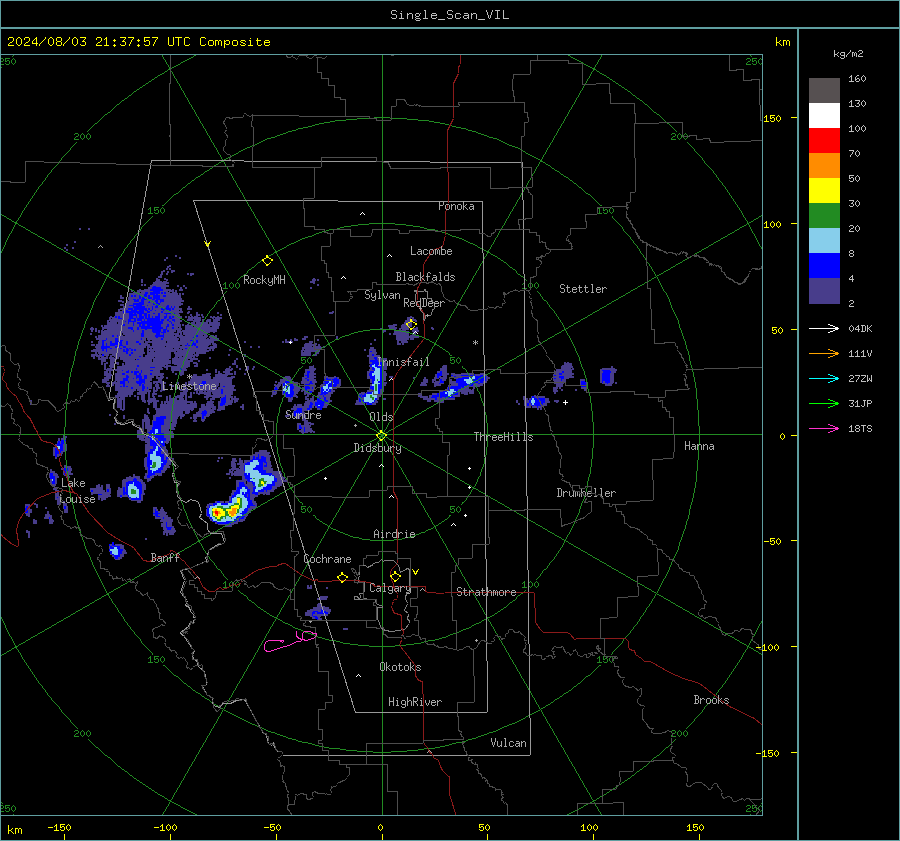This screenshot has width=900, height=841.
Task: Select the light blue 8-20 color band
Action: coord(824,241)
